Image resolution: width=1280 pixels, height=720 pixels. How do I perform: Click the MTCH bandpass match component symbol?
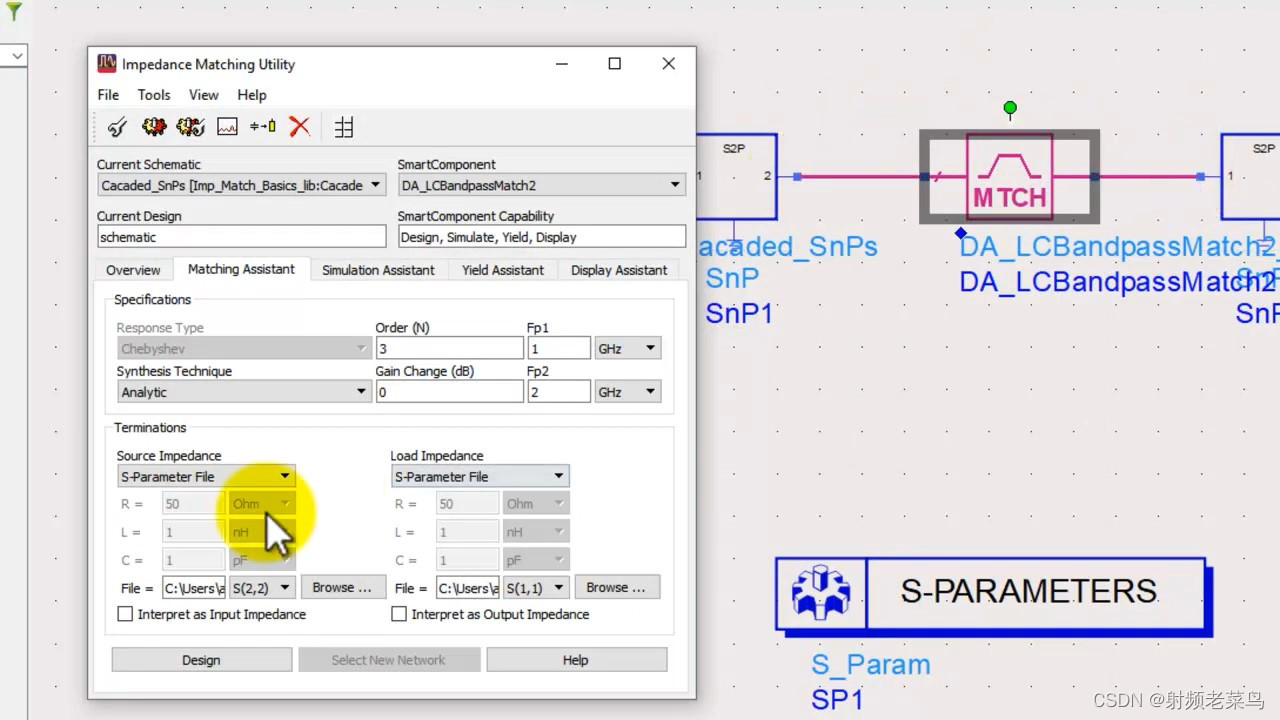point(1009,177)
